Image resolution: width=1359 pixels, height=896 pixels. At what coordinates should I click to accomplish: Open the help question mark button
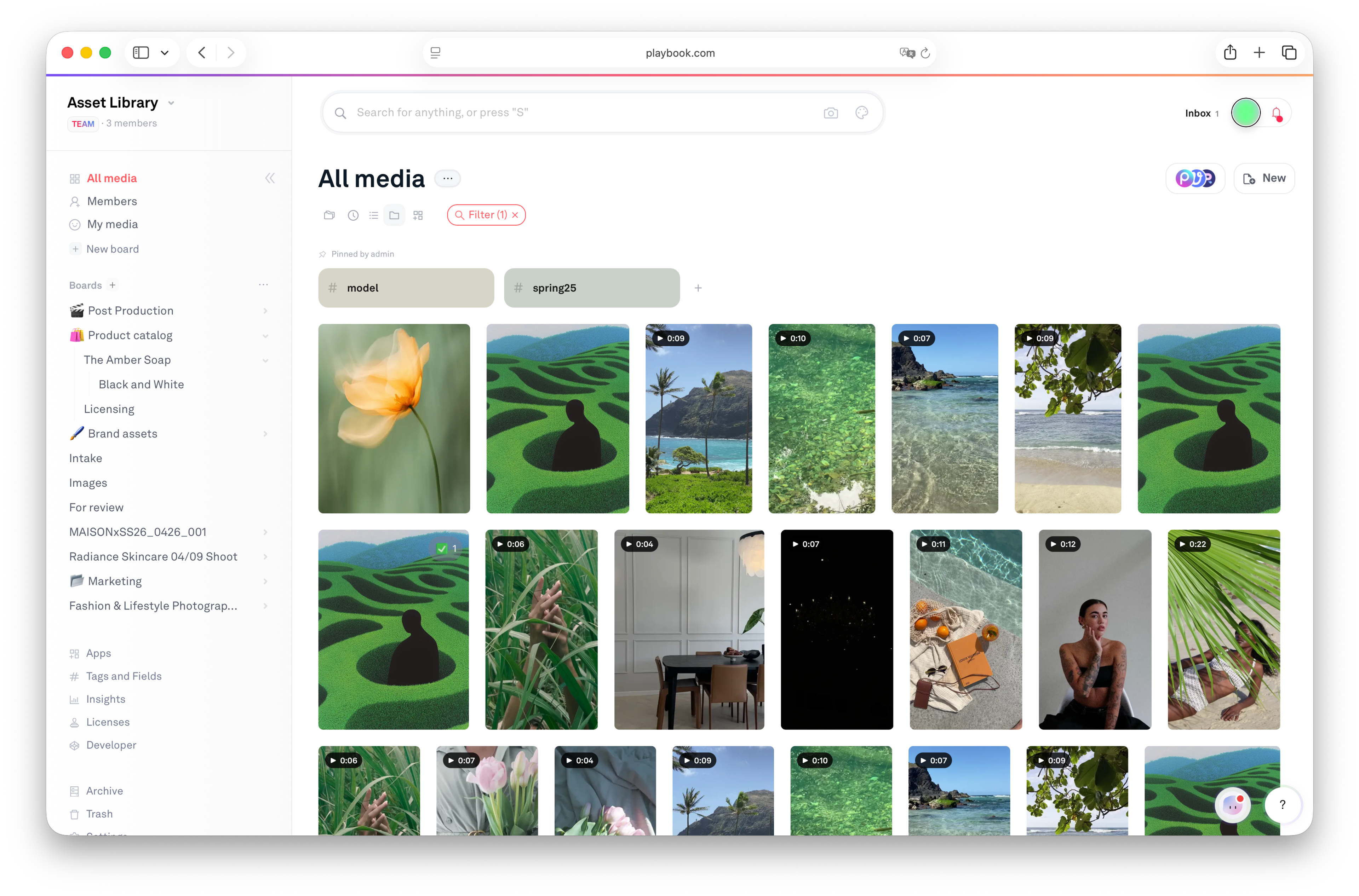pyautogui.click(x=1283, y=805)
